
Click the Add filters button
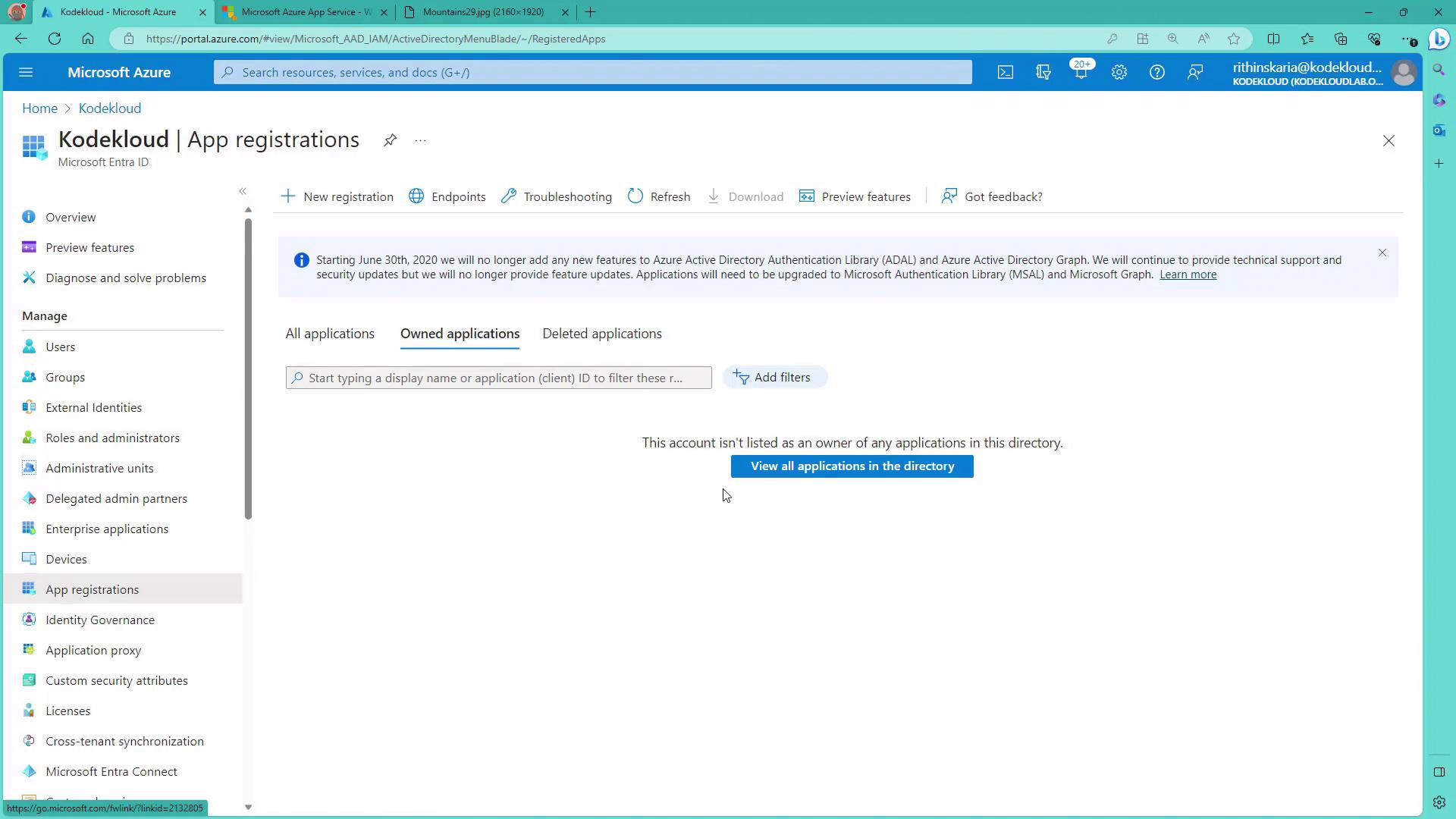coord(773,378)
